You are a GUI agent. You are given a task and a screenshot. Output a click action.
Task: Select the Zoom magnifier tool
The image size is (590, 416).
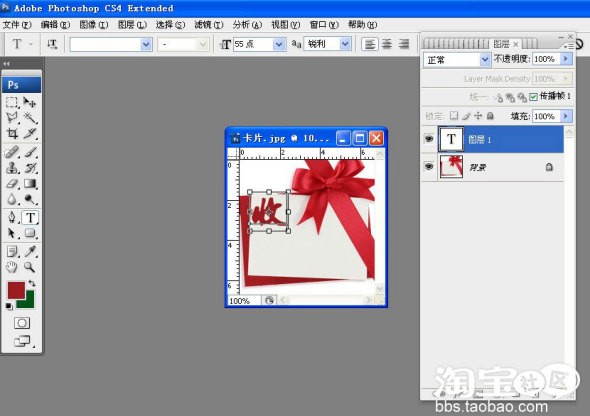30,267
